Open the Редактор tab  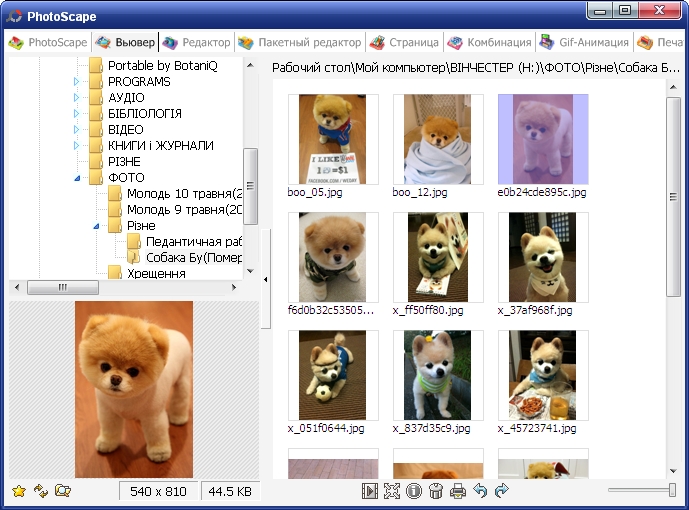coord(196,43)
